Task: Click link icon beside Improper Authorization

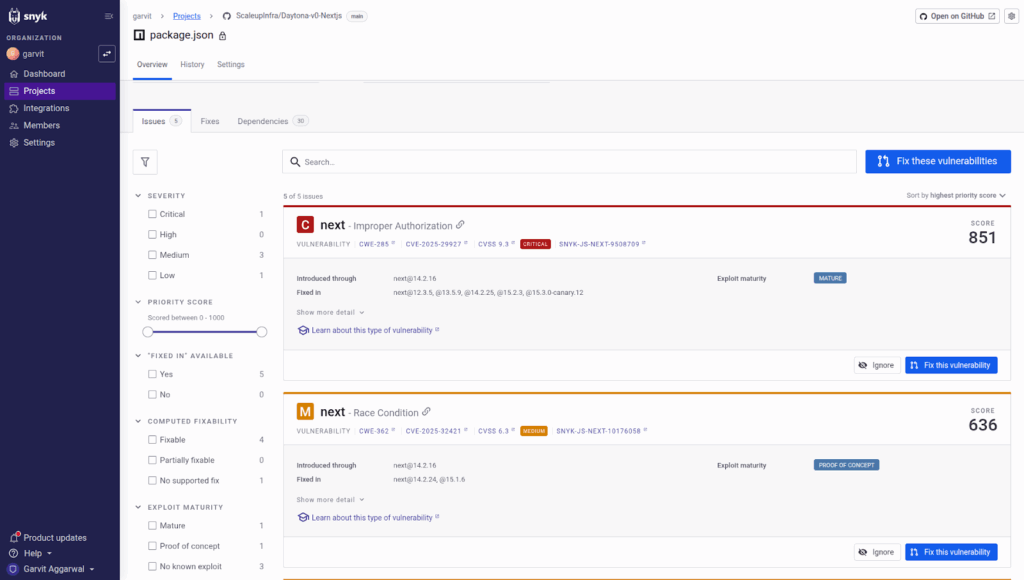Action: pyautogui.click(x=460, y=224)
